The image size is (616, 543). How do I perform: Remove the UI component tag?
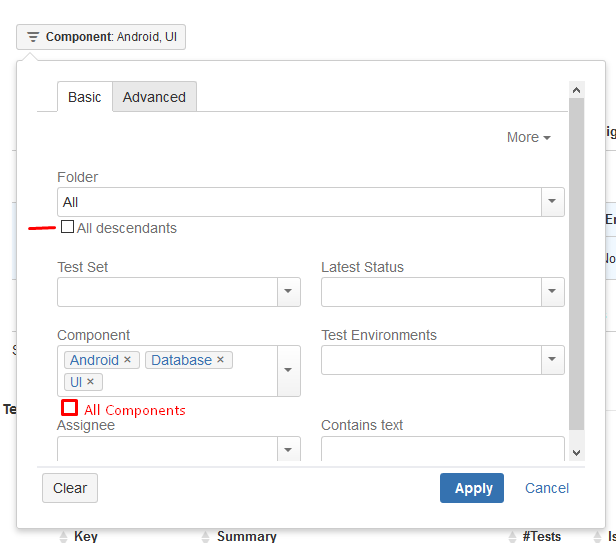90,382
